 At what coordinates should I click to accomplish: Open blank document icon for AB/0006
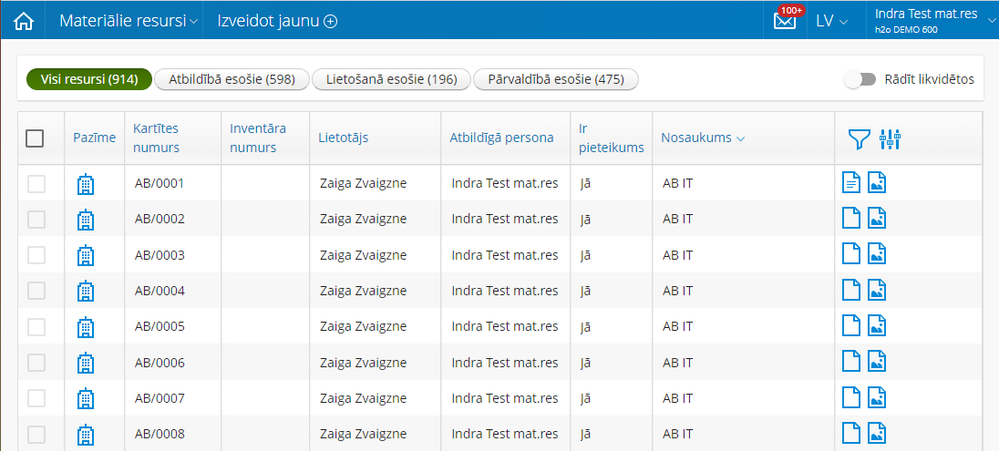click(x=851, y=362)
